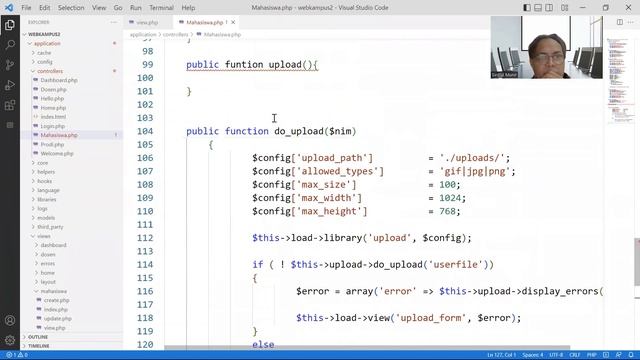Open the Source Control view
Screen dimensions: 640x360
click(x=10, y=65)
